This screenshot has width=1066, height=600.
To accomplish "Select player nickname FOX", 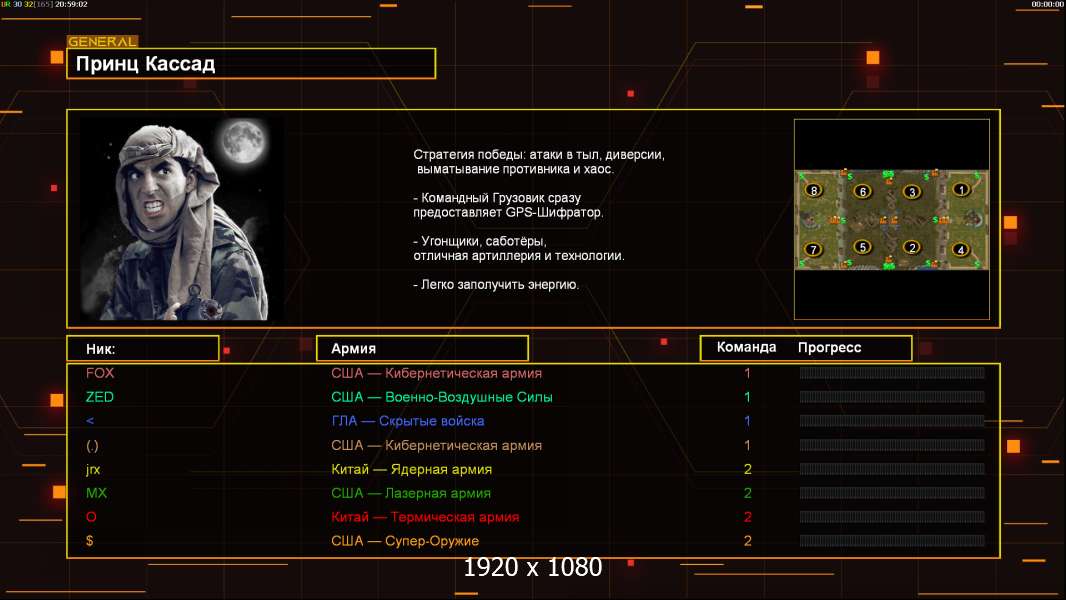I will pos(100,373).
